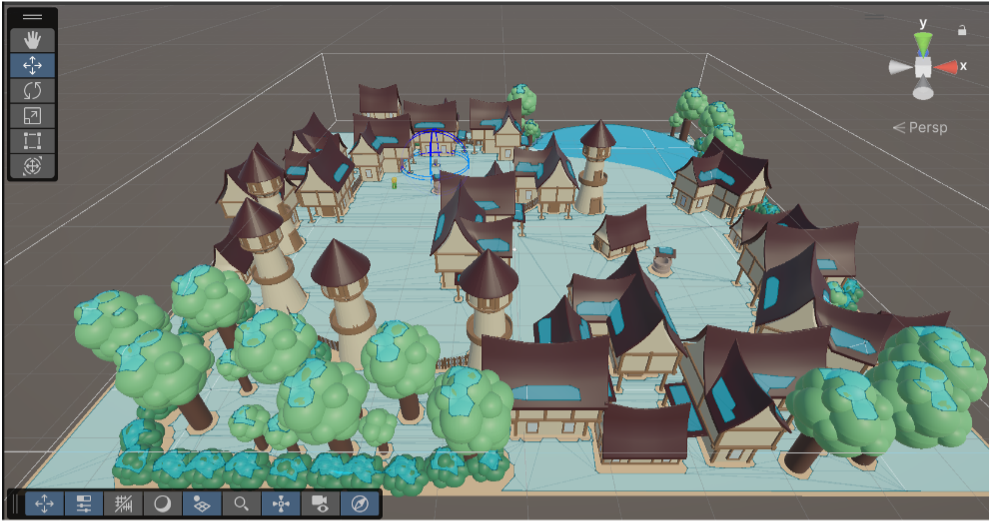Click the Persp projection label

(921, 128)
